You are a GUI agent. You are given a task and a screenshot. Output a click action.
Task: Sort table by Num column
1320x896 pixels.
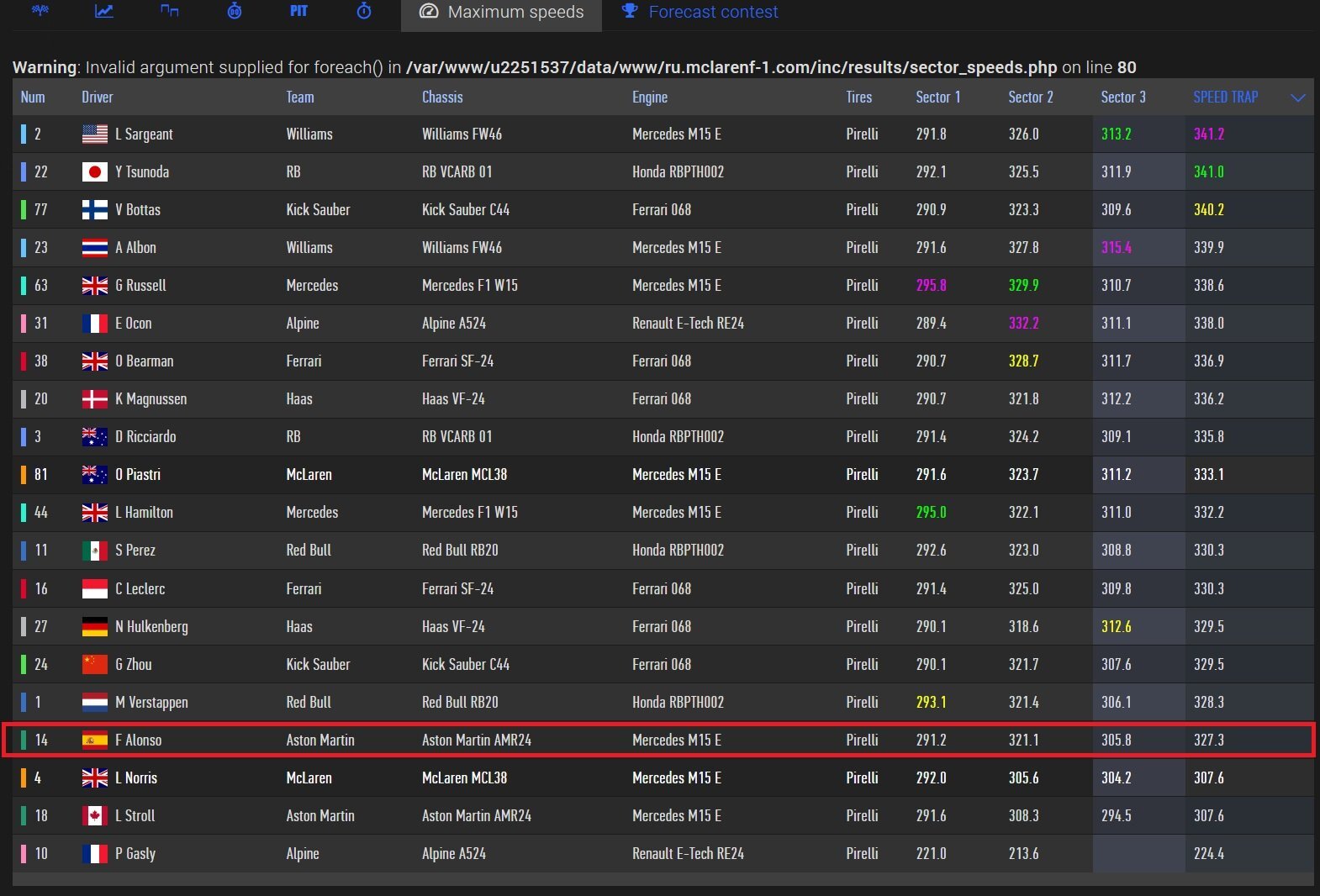[x=33, y=97]
